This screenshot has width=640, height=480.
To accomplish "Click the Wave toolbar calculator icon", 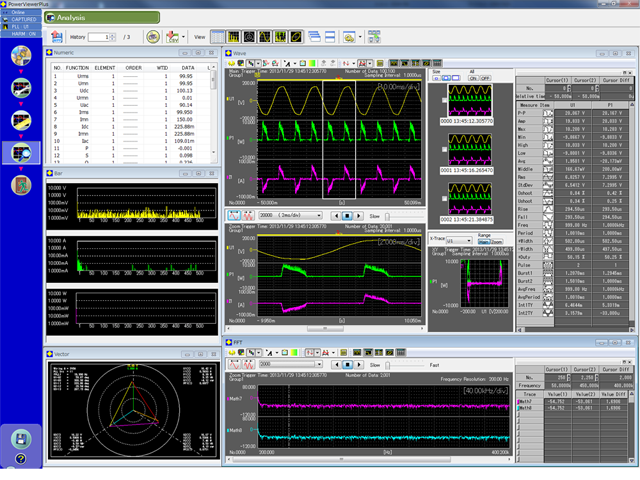I will [x=380, y=63].
